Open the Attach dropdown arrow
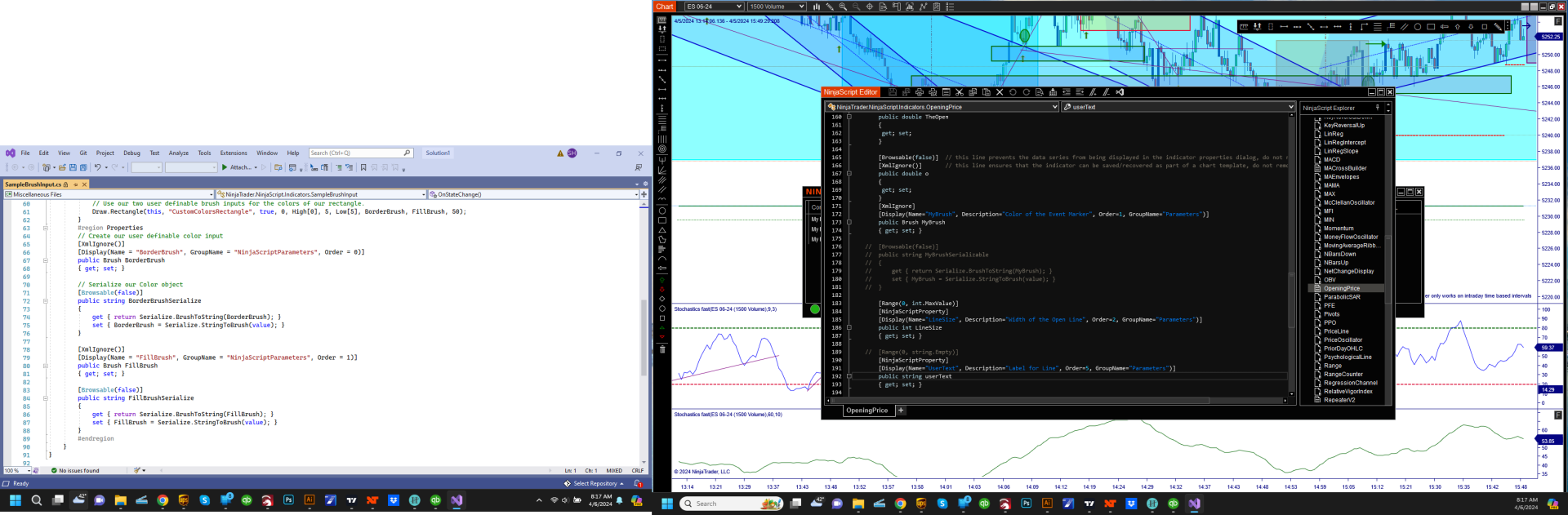The width and height of the screenshot is (1568, 515). 256,167
